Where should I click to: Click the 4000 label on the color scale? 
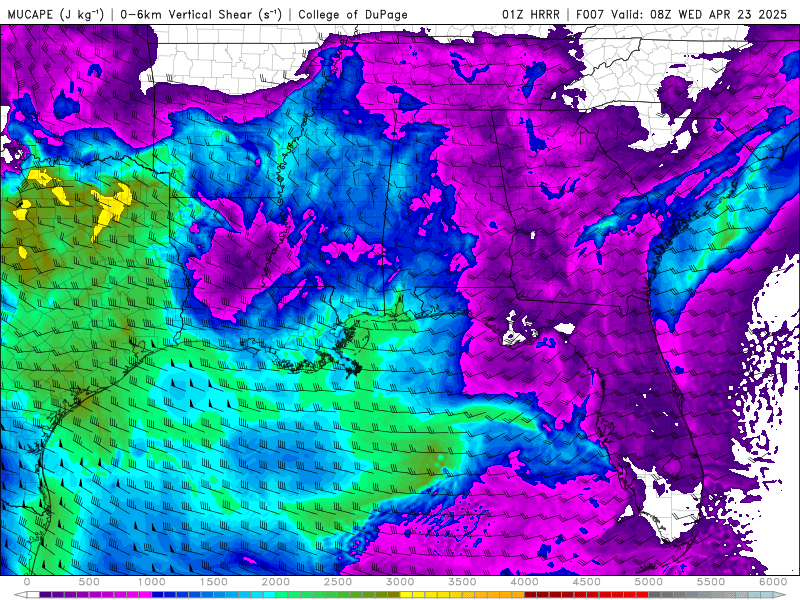525,582
